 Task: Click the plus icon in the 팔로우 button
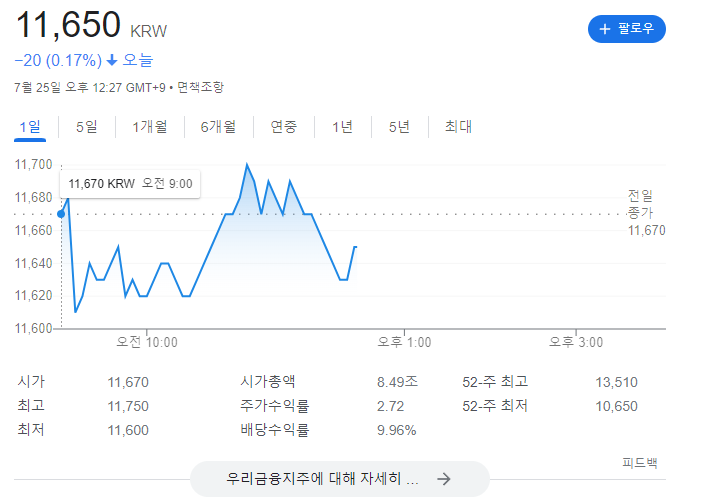605,29
